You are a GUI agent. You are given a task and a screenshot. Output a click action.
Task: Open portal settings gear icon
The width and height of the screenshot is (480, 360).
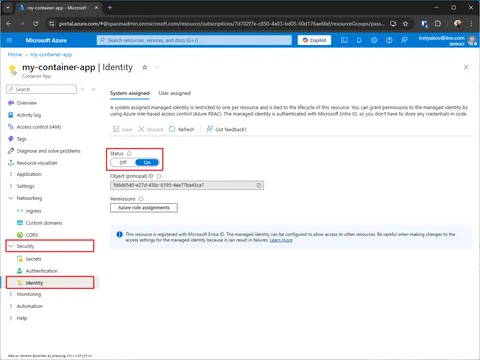[374, 40]
